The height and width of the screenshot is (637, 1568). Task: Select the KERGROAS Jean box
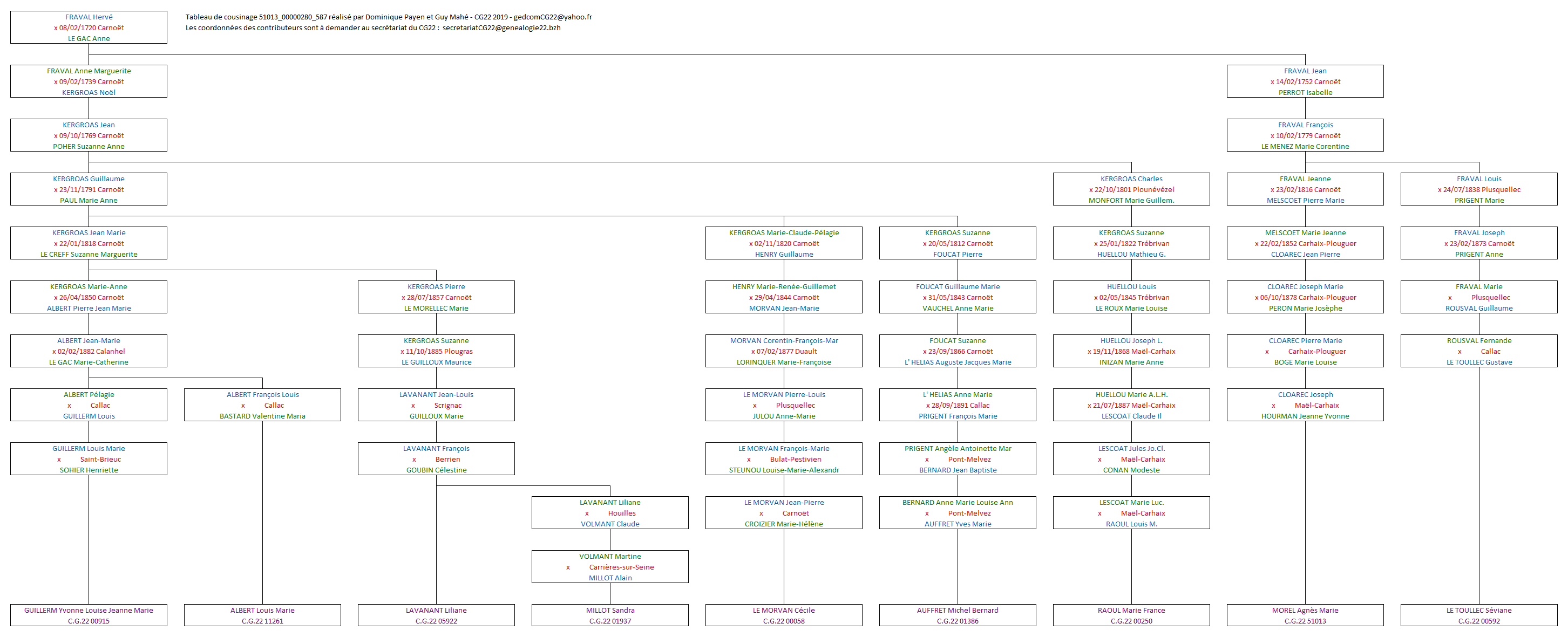(x=89, y=135)
